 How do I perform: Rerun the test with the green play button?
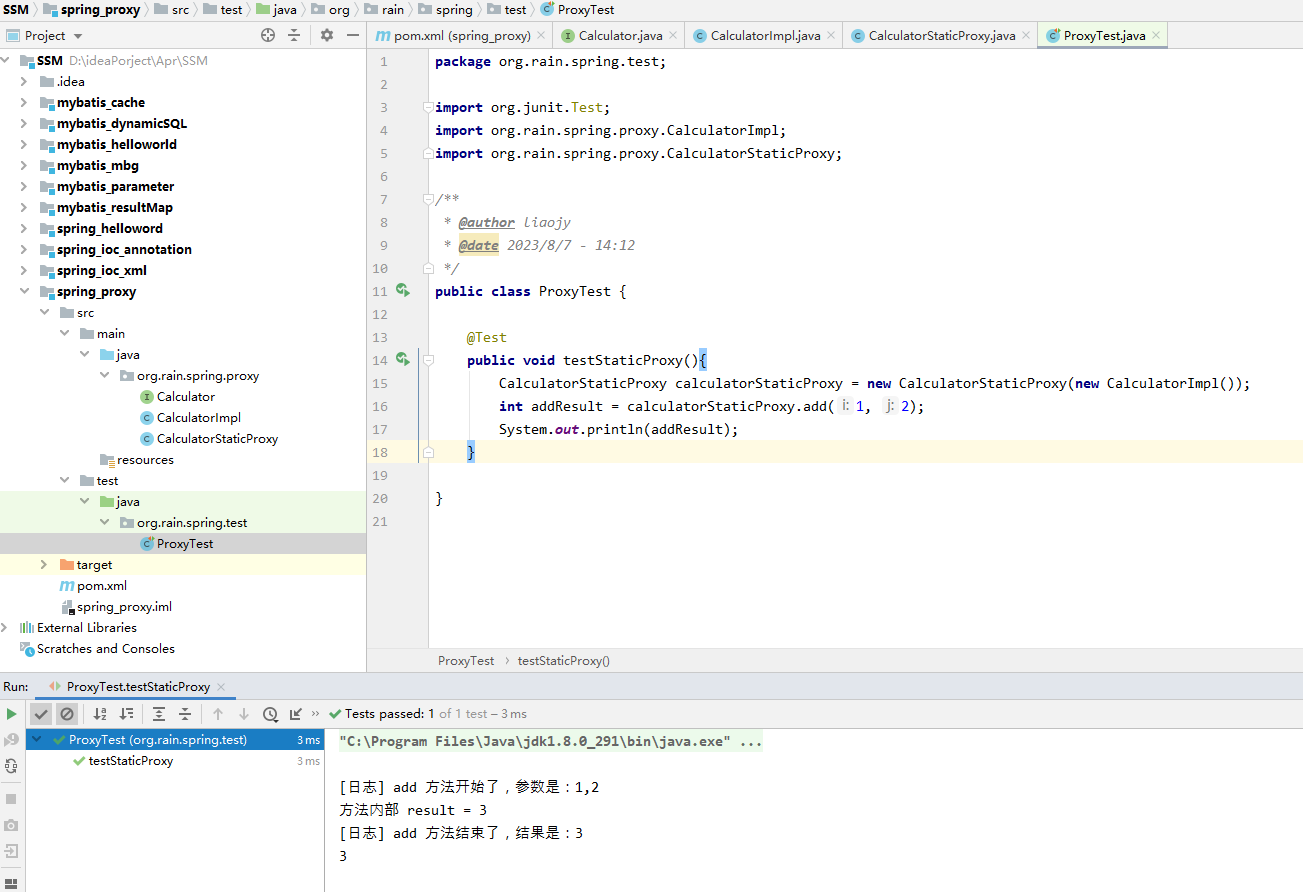point(11,714)
